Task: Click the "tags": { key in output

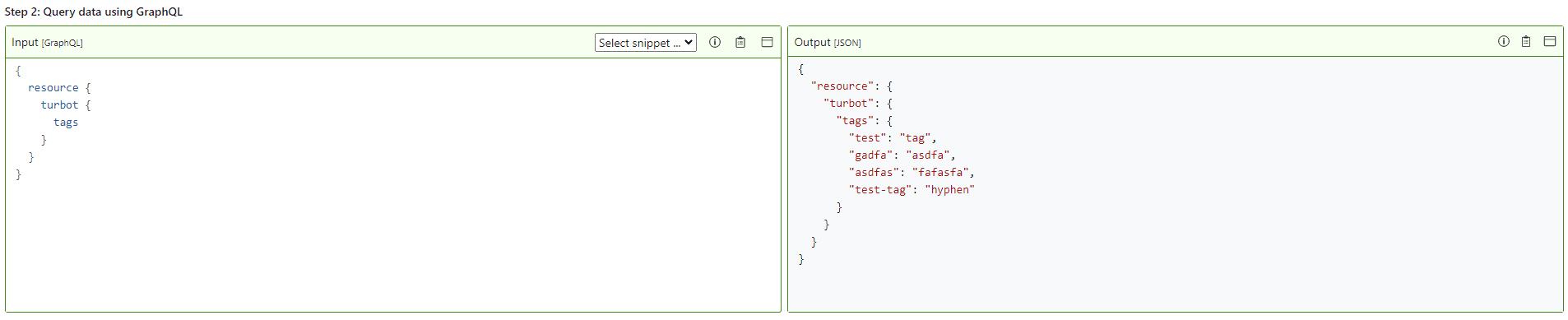Action: 864,121
